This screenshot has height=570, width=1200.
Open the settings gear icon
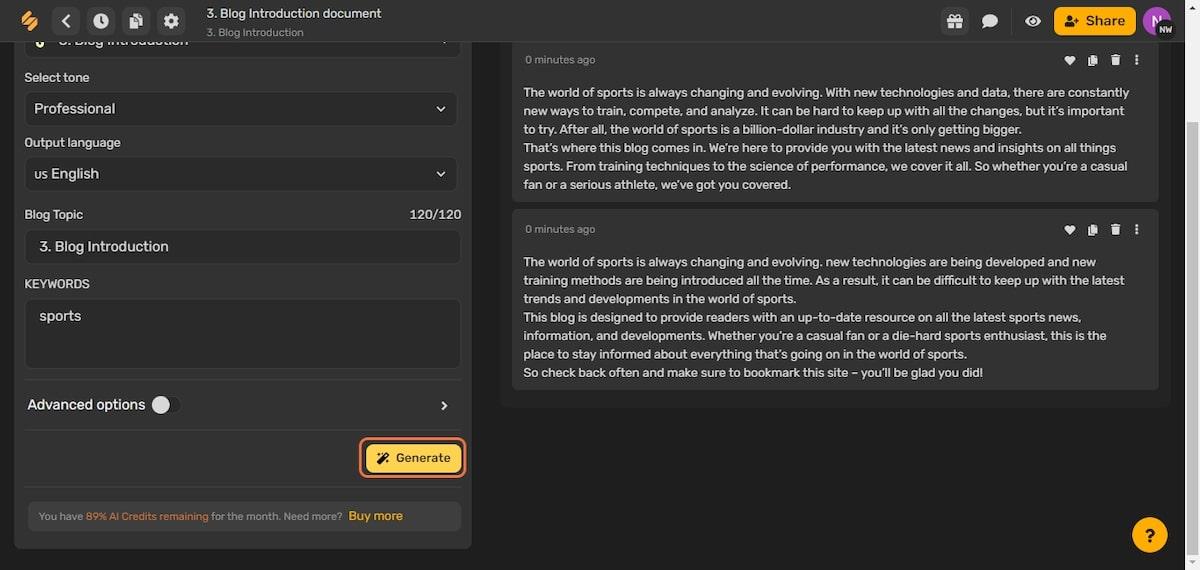coord(171,21)
